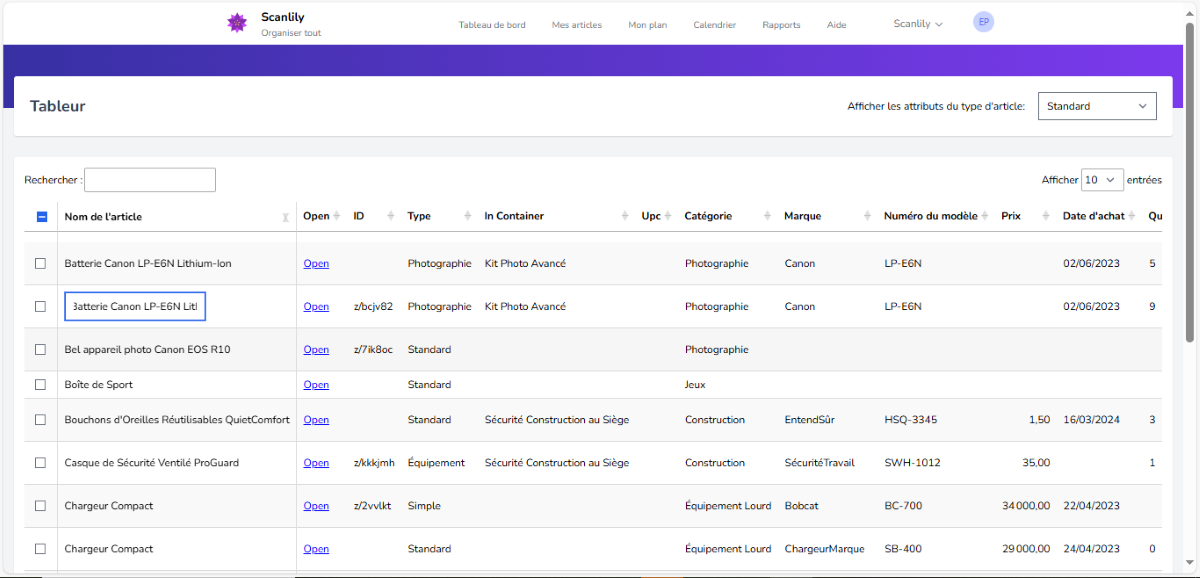Sort table by Type column arrows
This screenshot has height=578, width=1200.
pyautogui.click(x=467, y=216)
